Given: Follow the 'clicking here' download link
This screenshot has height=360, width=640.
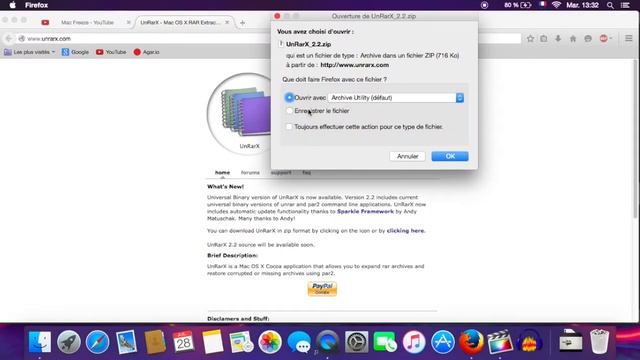Looking at the screenshot, I should pos(405,231).
